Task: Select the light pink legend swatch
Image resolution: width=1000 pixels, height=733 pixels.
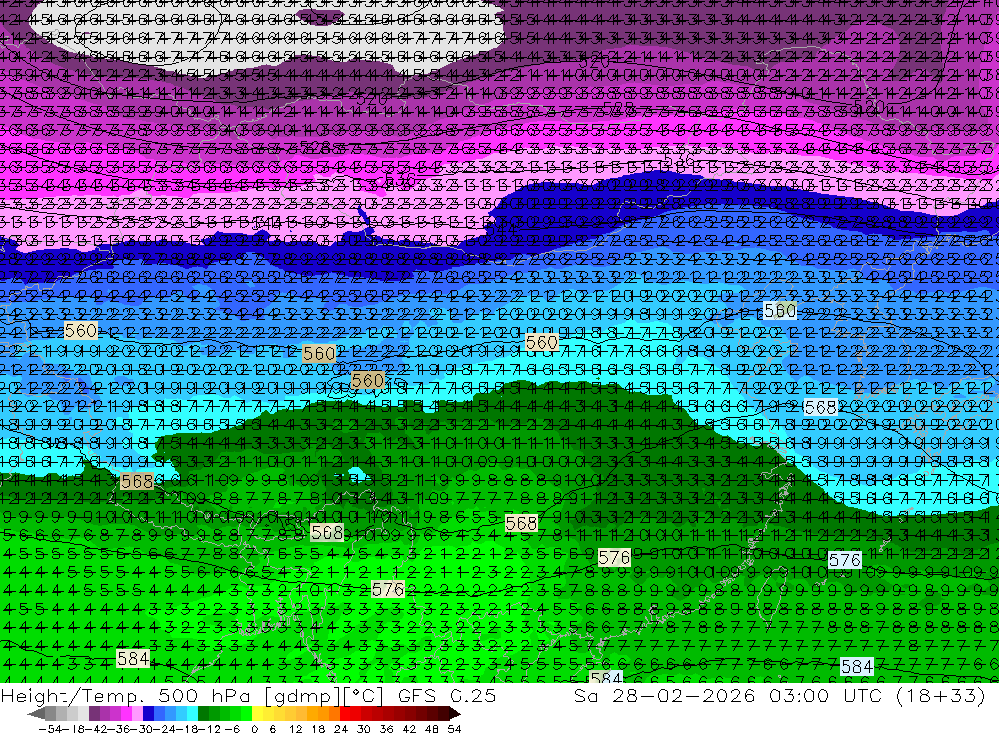Action: tap(137, 713)
